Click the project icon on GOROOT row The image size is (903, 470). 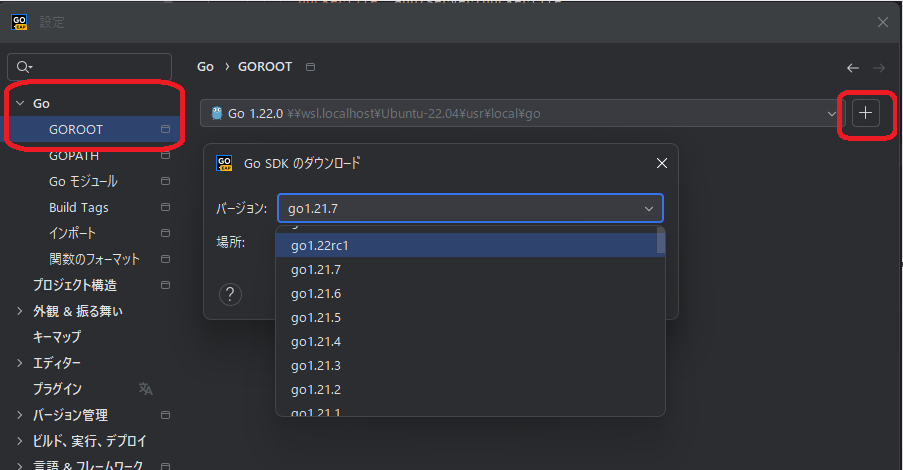(x=165, y=129)
